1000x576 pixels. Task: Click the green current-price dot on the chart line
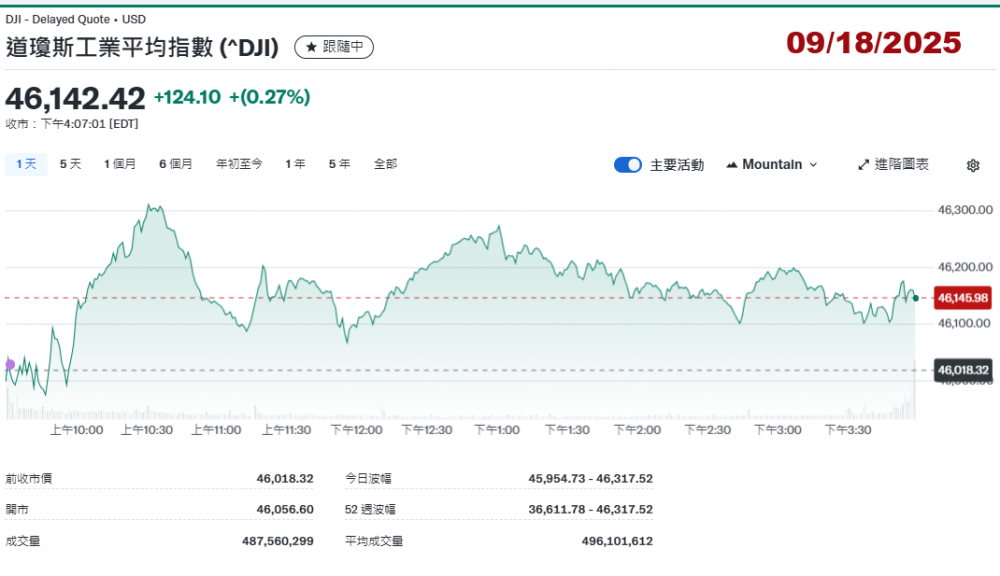click(x=915, y=298)
